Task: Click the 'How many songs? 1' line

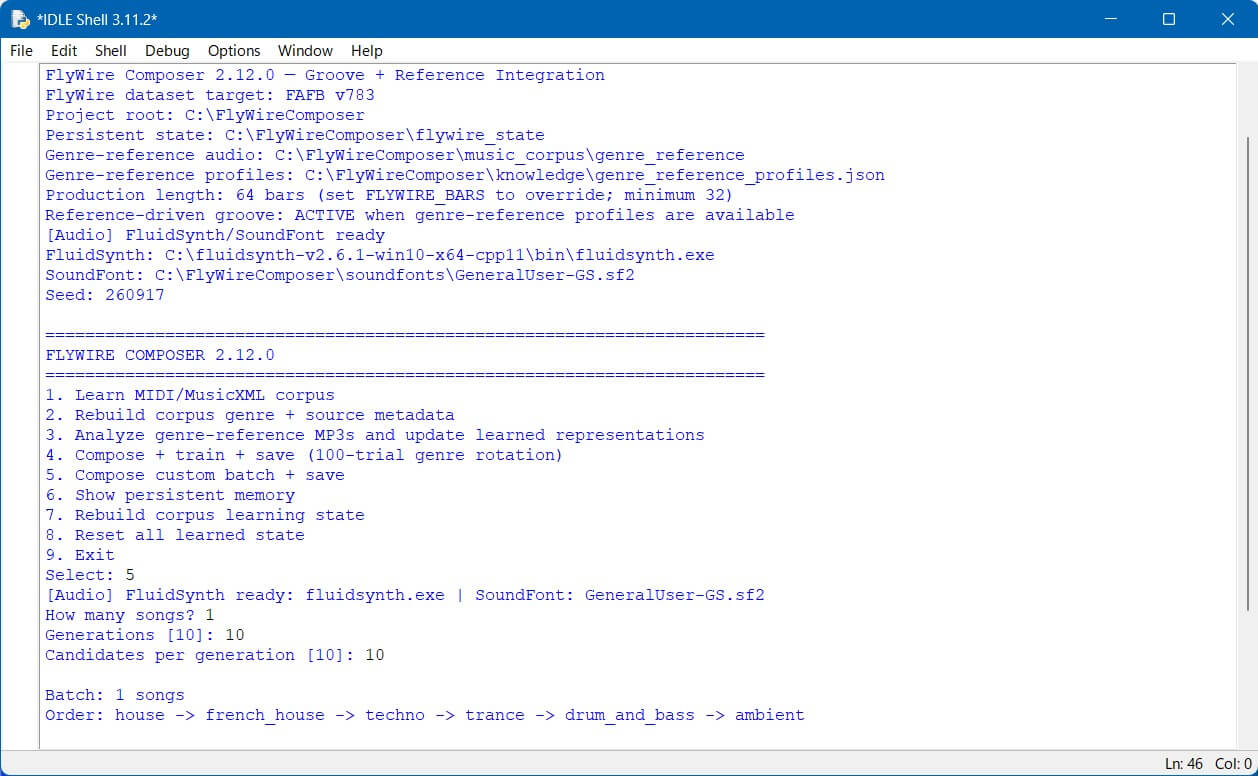Action: pos(130,615)
